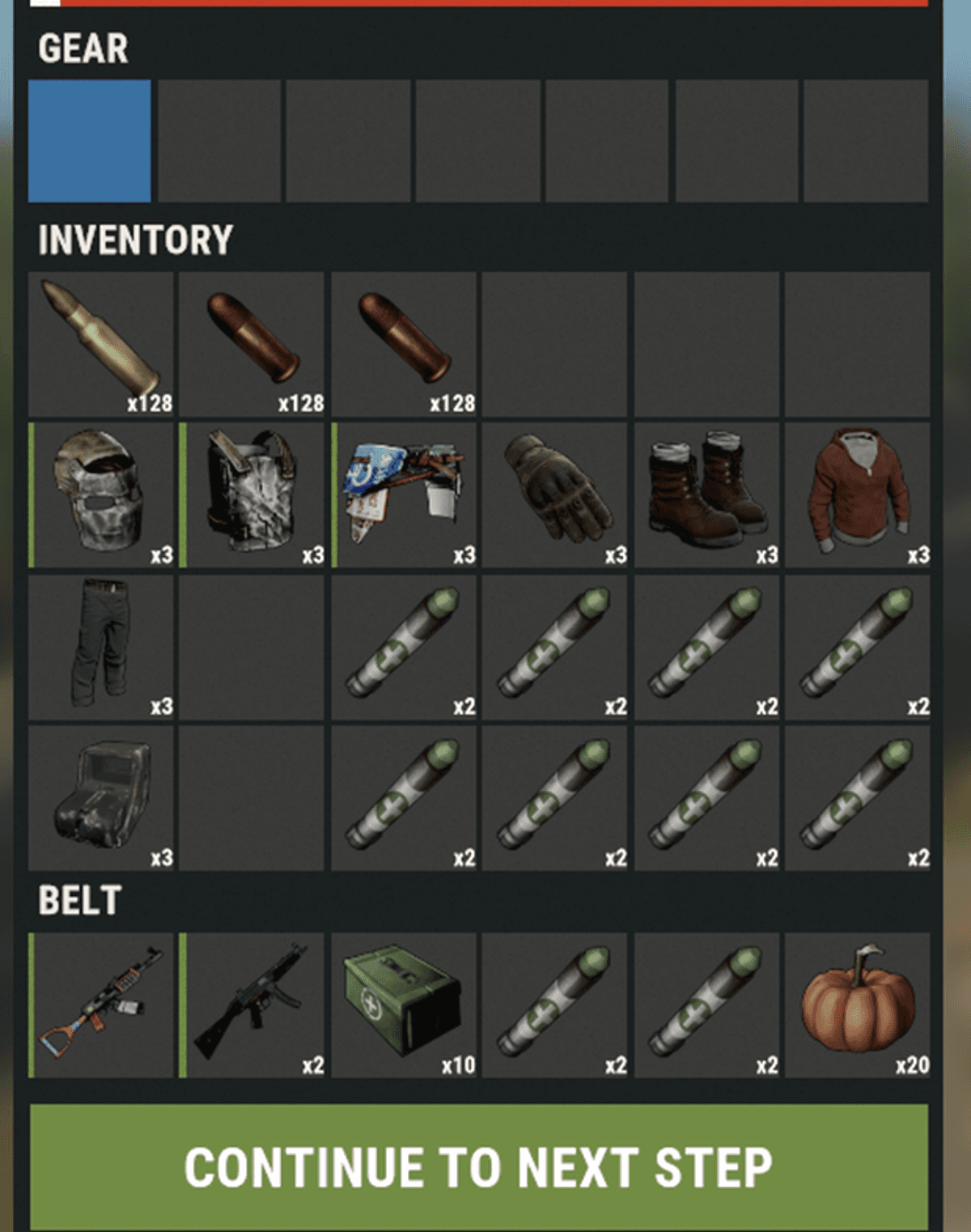Pick the black pants item
Viewport: 971px width, 1232px height.
pyautogui.click(x=101, y=647)
